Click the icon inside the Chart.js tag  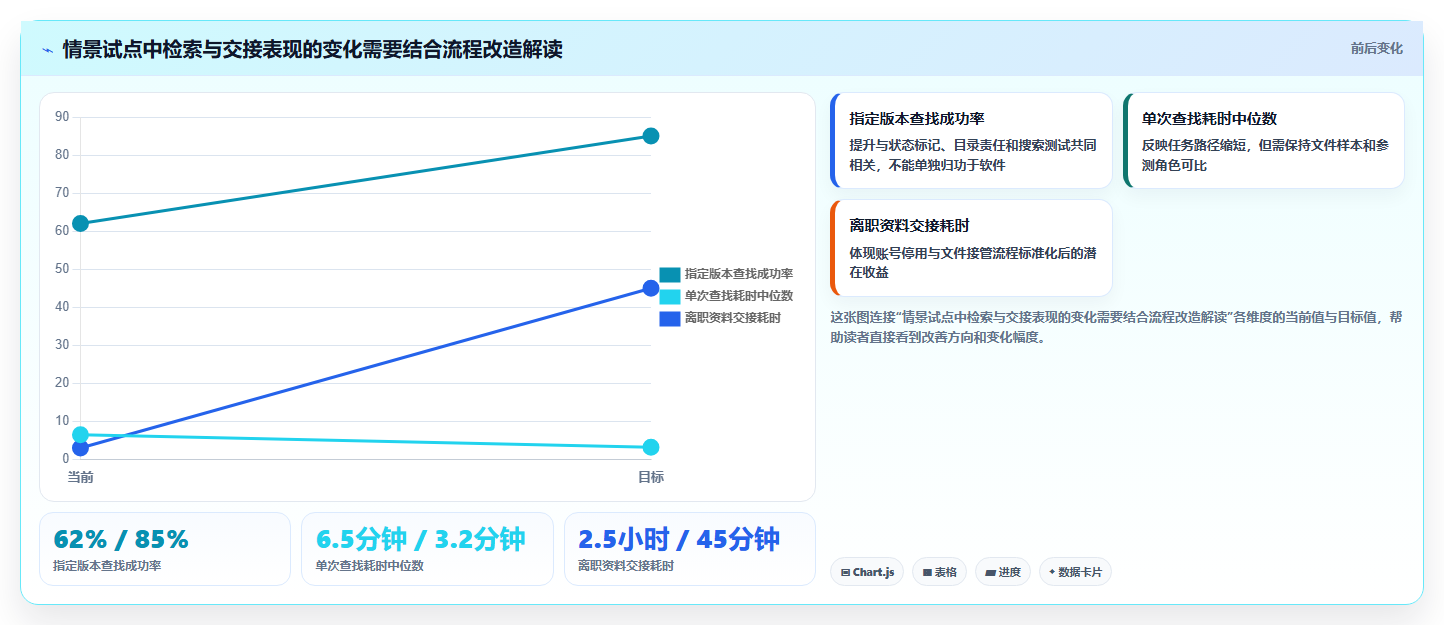pos(846,573)
